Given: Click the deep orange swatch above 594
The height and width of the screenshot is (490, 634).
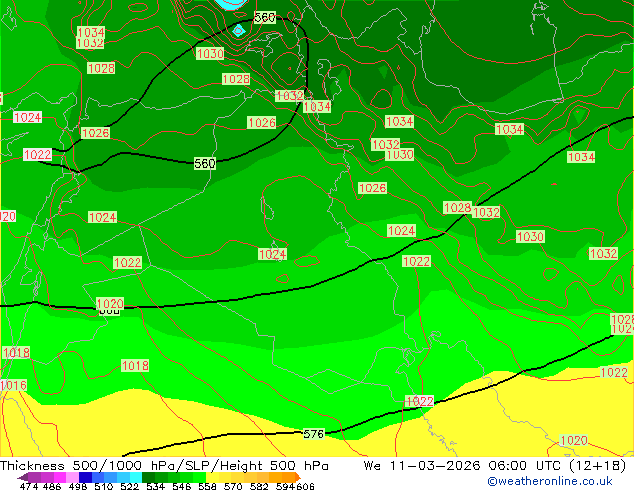Looking at the screenshot, I should pos(288,477).
